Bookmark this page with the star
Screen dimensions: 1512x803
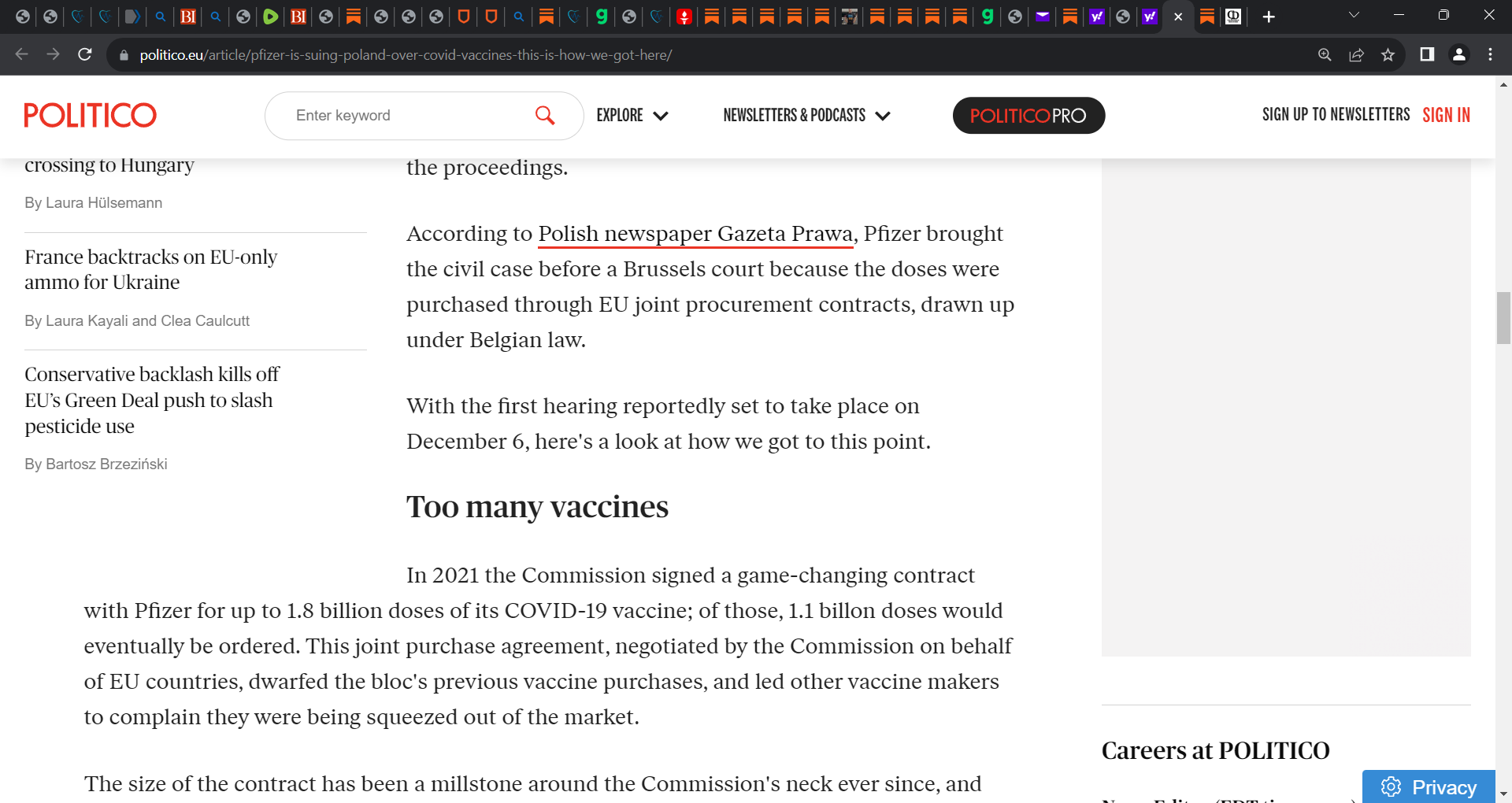click(1388, 54)
